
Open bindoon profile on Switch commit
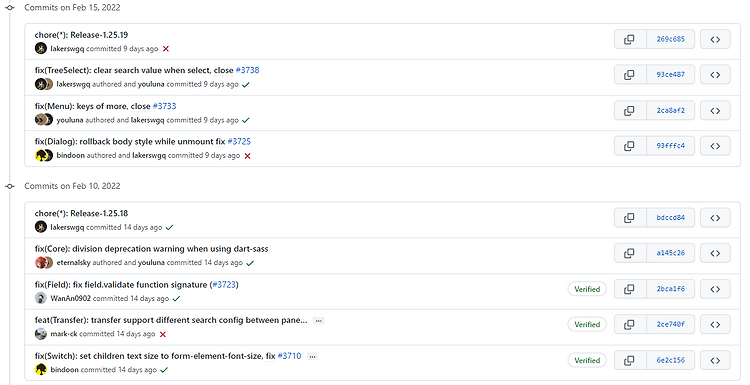tap(65, 370)
